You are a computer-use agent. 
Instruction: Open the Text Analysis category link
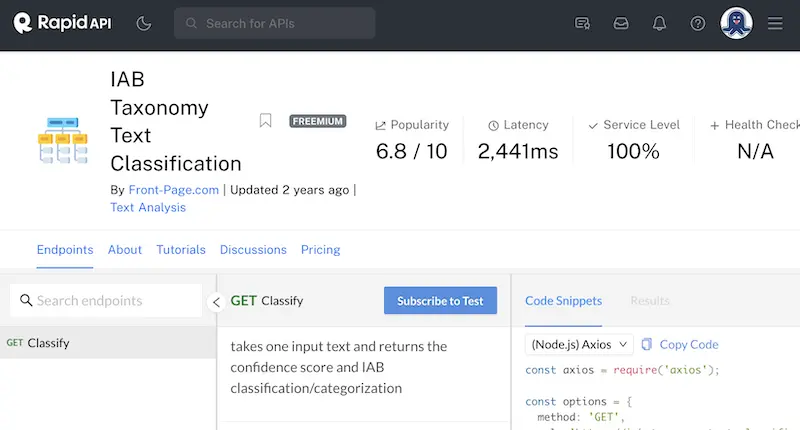(148, 207)
